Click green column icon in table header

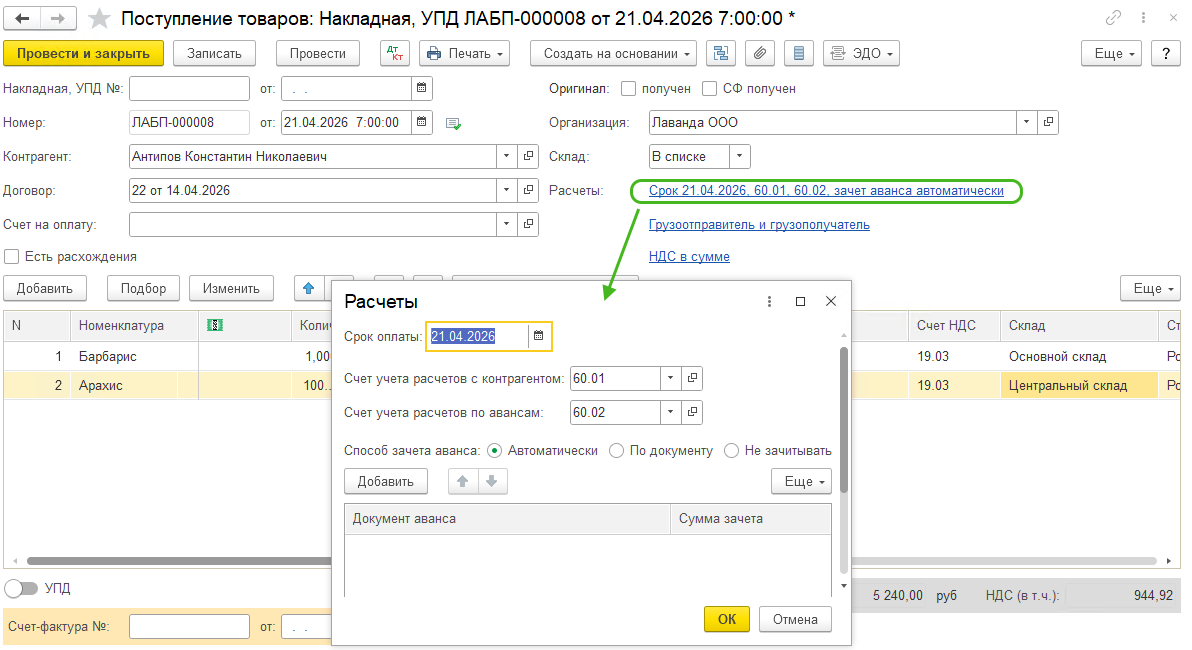tap(215, 325)
